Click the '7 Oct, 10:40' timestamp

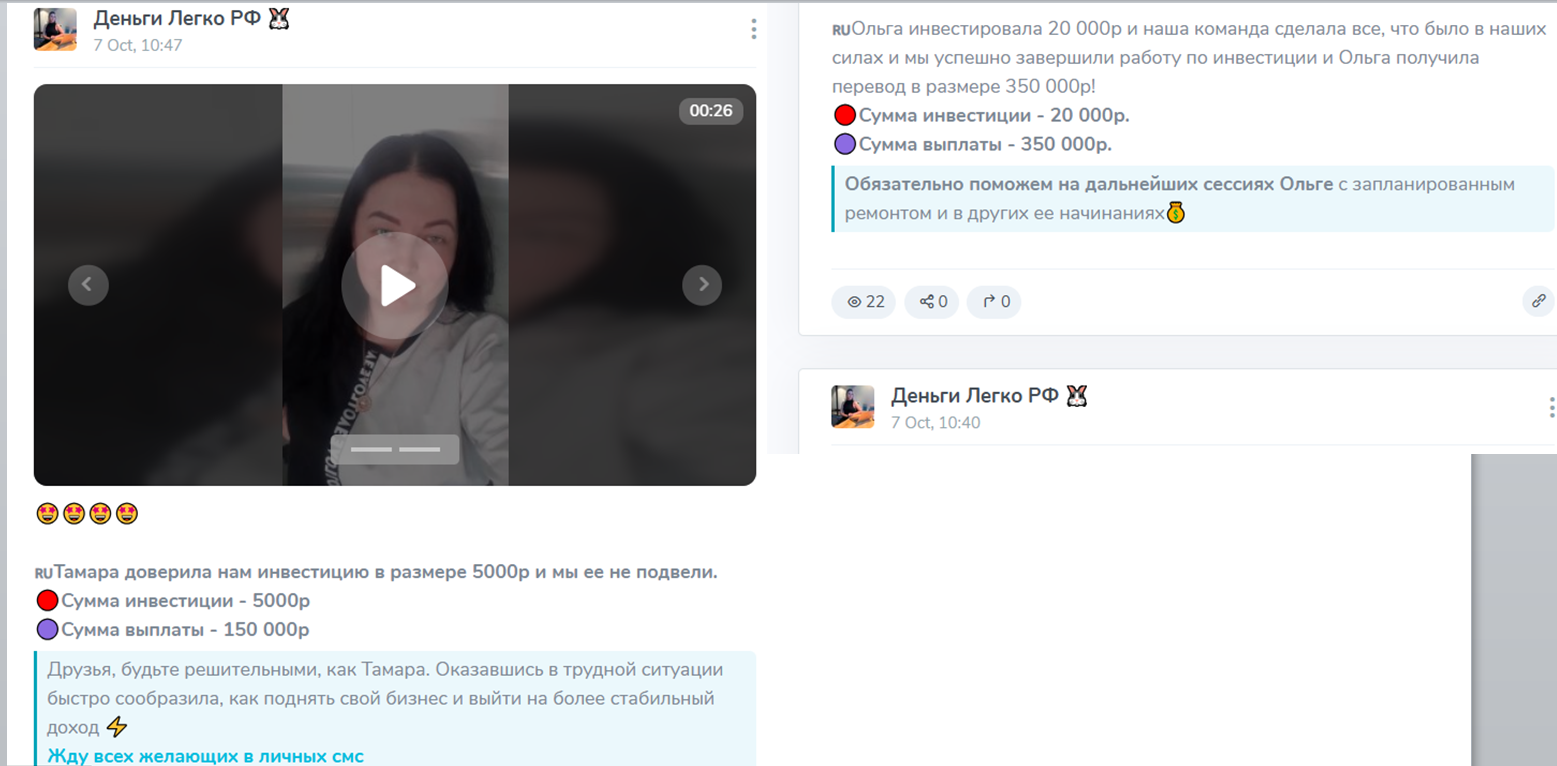tap(936, 423)
